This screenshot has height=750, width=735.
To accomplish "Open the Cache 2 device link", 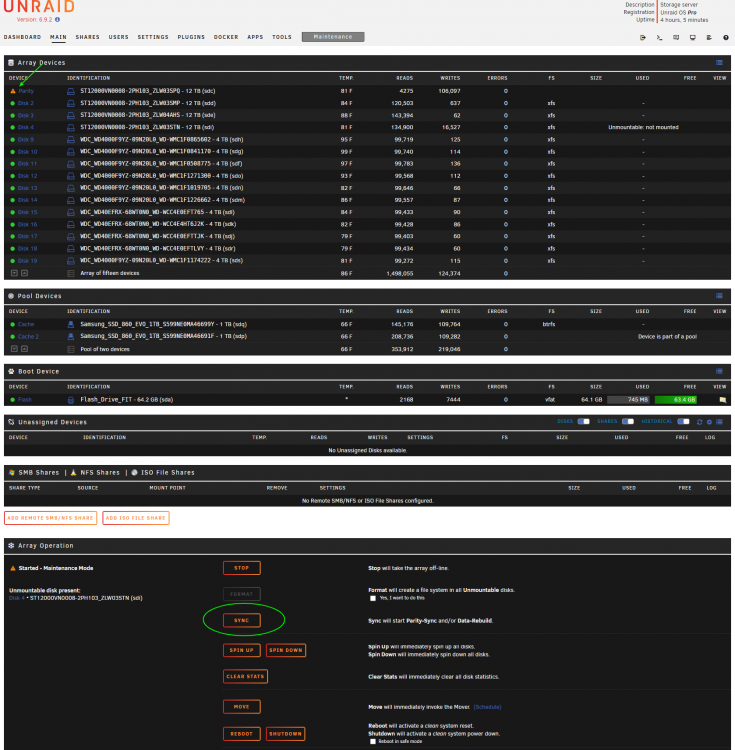I will [x=28, y=337].
